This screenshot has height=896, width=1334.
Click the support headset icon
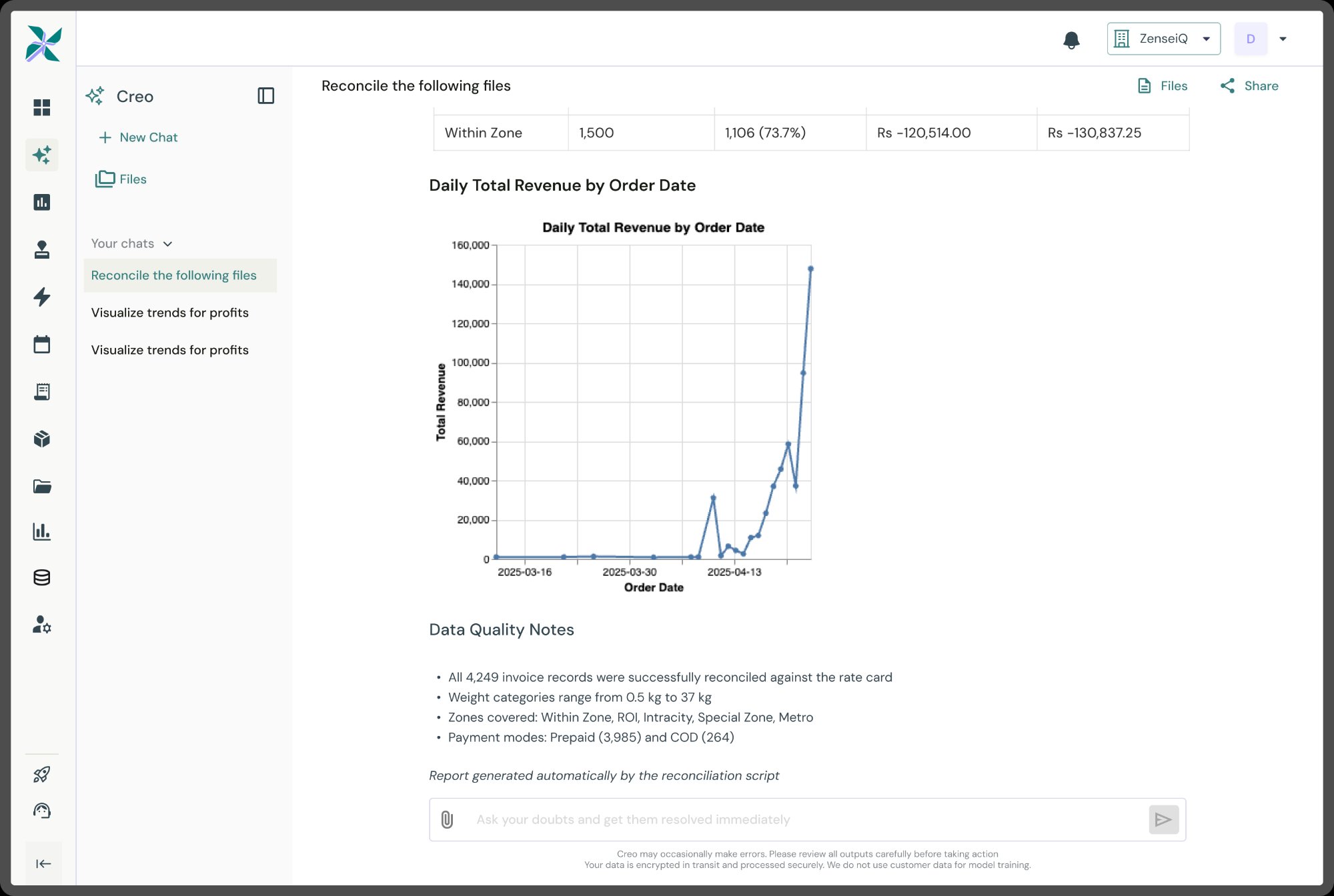click(42, 811)
